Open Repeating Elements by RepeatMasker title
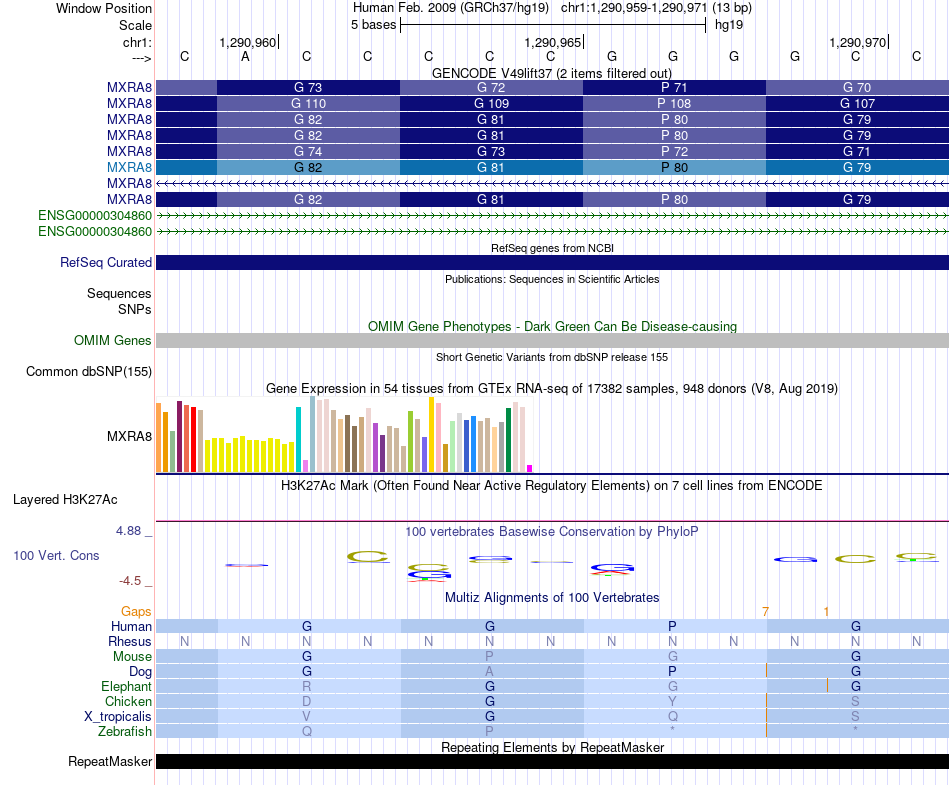 [x=552, y=747]
